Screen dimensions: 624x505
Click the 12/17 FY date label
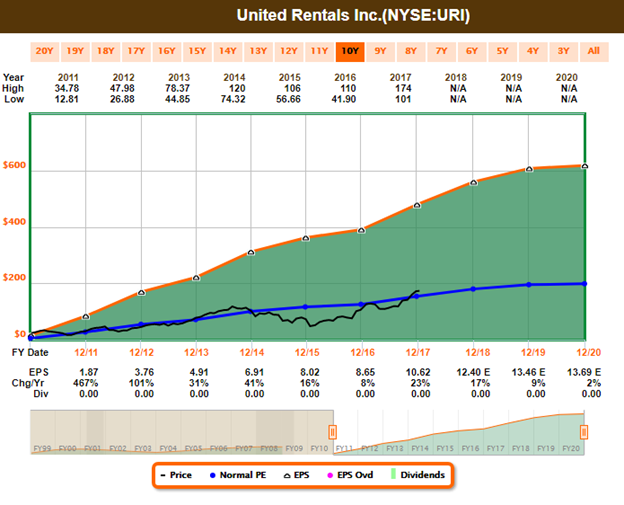417,353
